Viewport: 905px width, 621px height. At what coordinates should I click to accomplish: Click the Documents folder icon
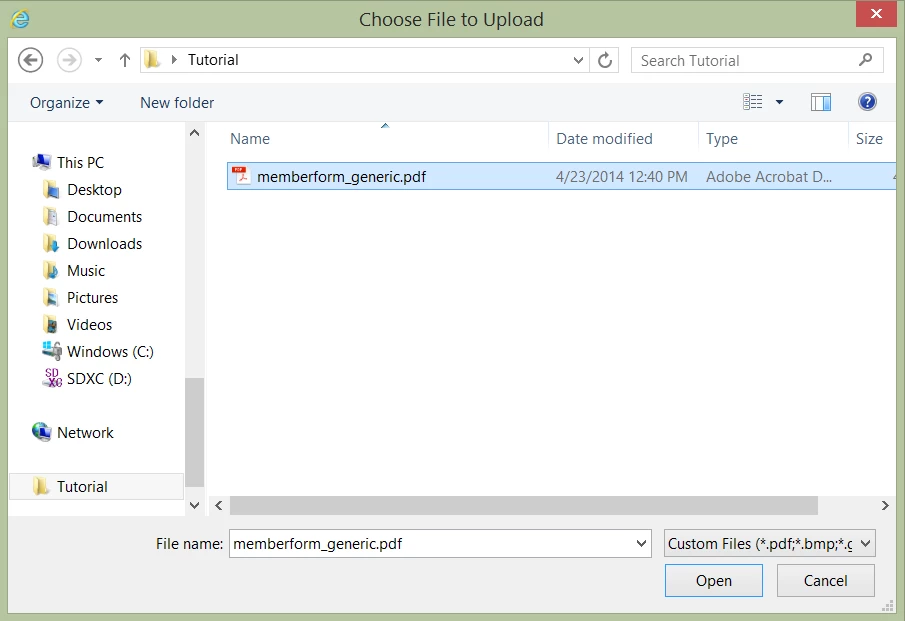tap(51, 216)
